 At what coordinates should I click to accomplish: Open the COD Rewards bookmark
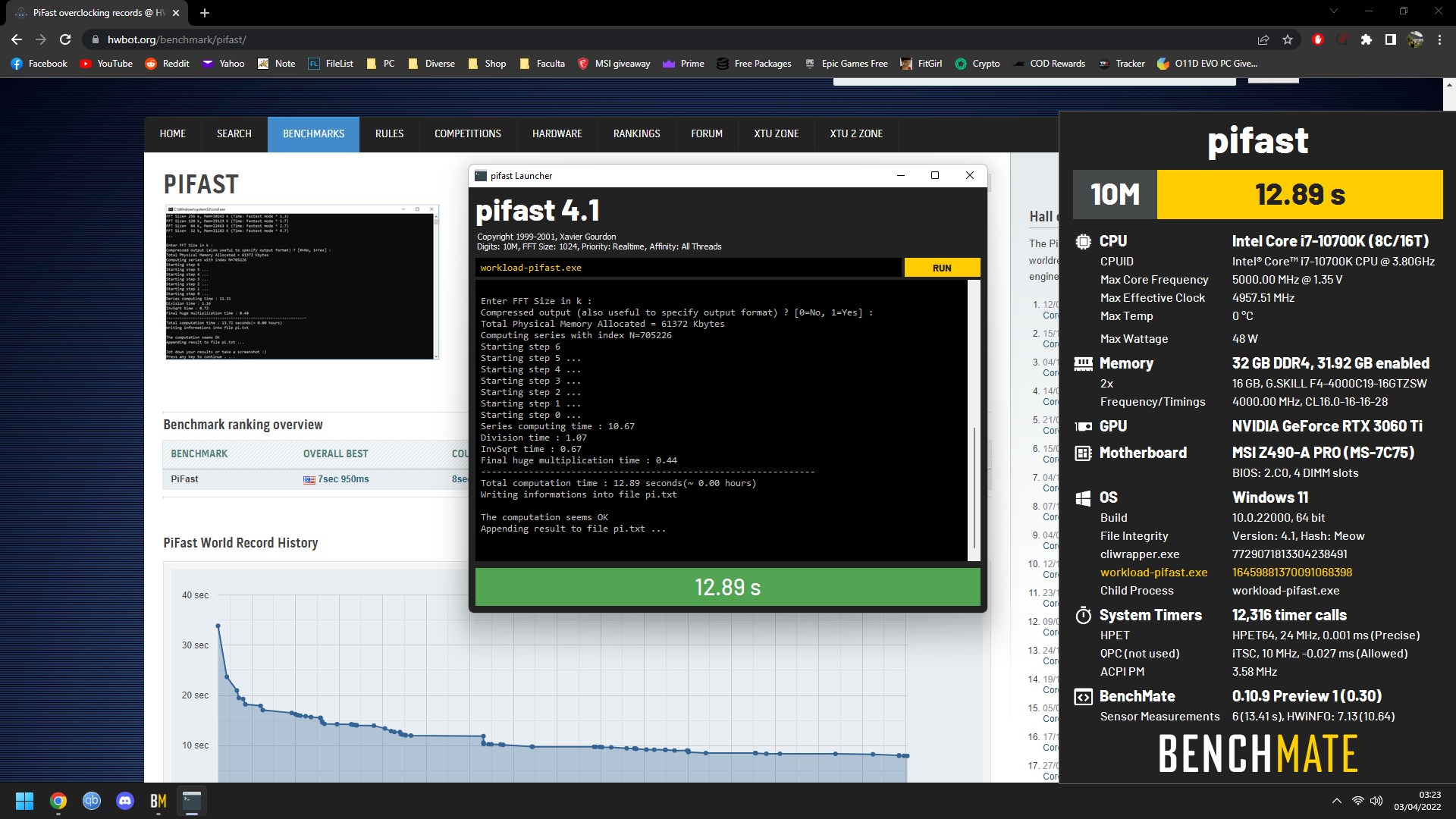pos(1050,64)
